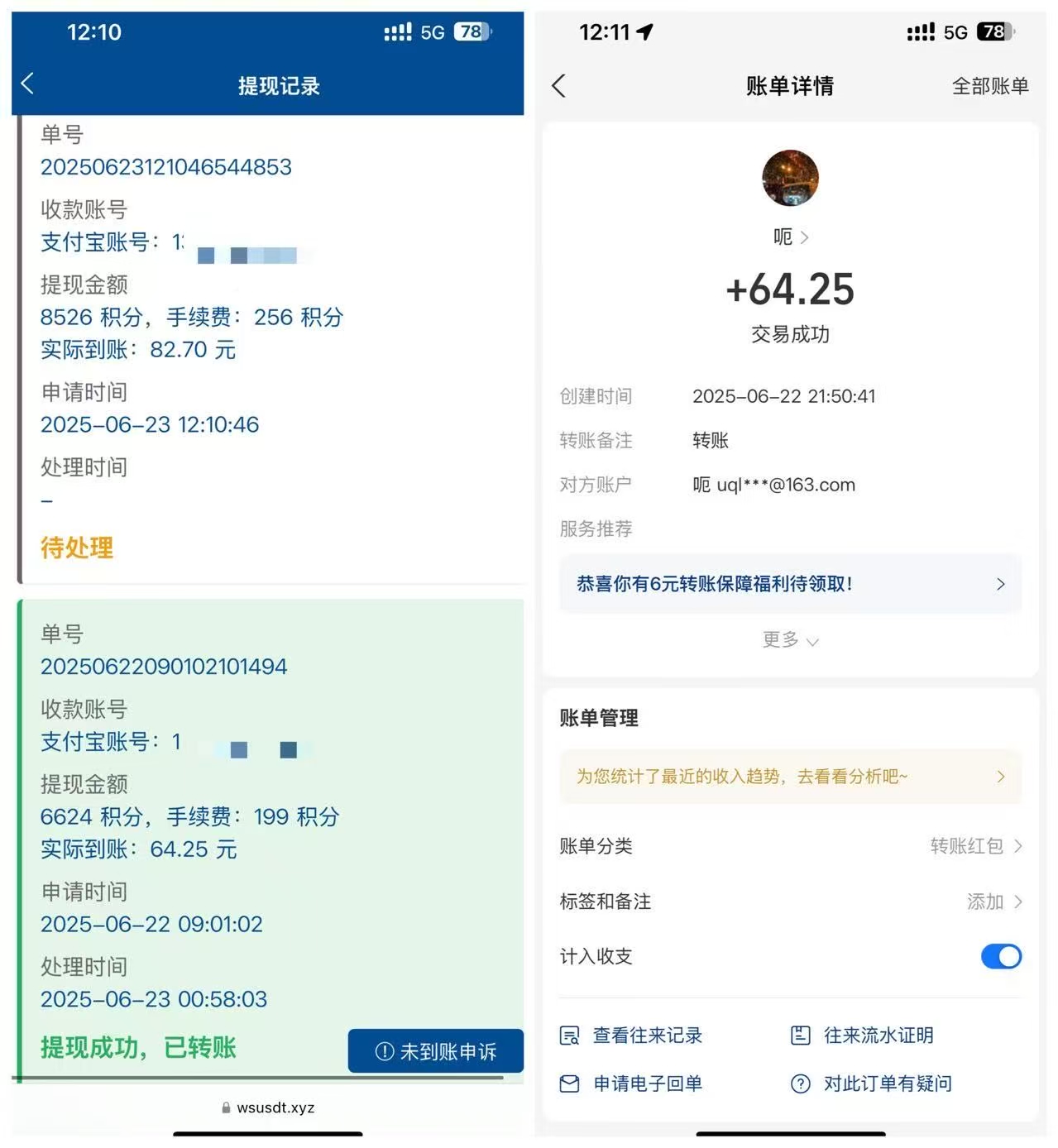
Task: Tap amount 实际到账：64.25 元
Action: (x=139, y=849)
